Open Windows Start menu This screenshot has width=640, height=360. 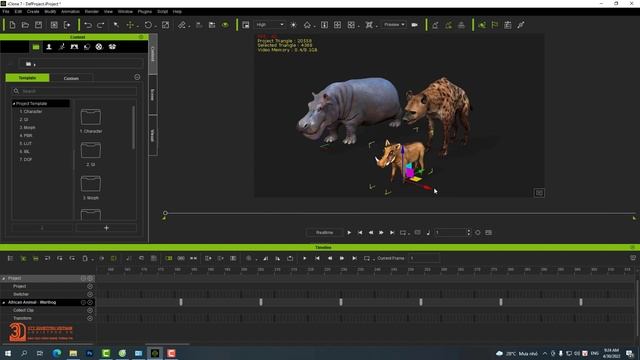pyautogui.click(x=8, y=353)
